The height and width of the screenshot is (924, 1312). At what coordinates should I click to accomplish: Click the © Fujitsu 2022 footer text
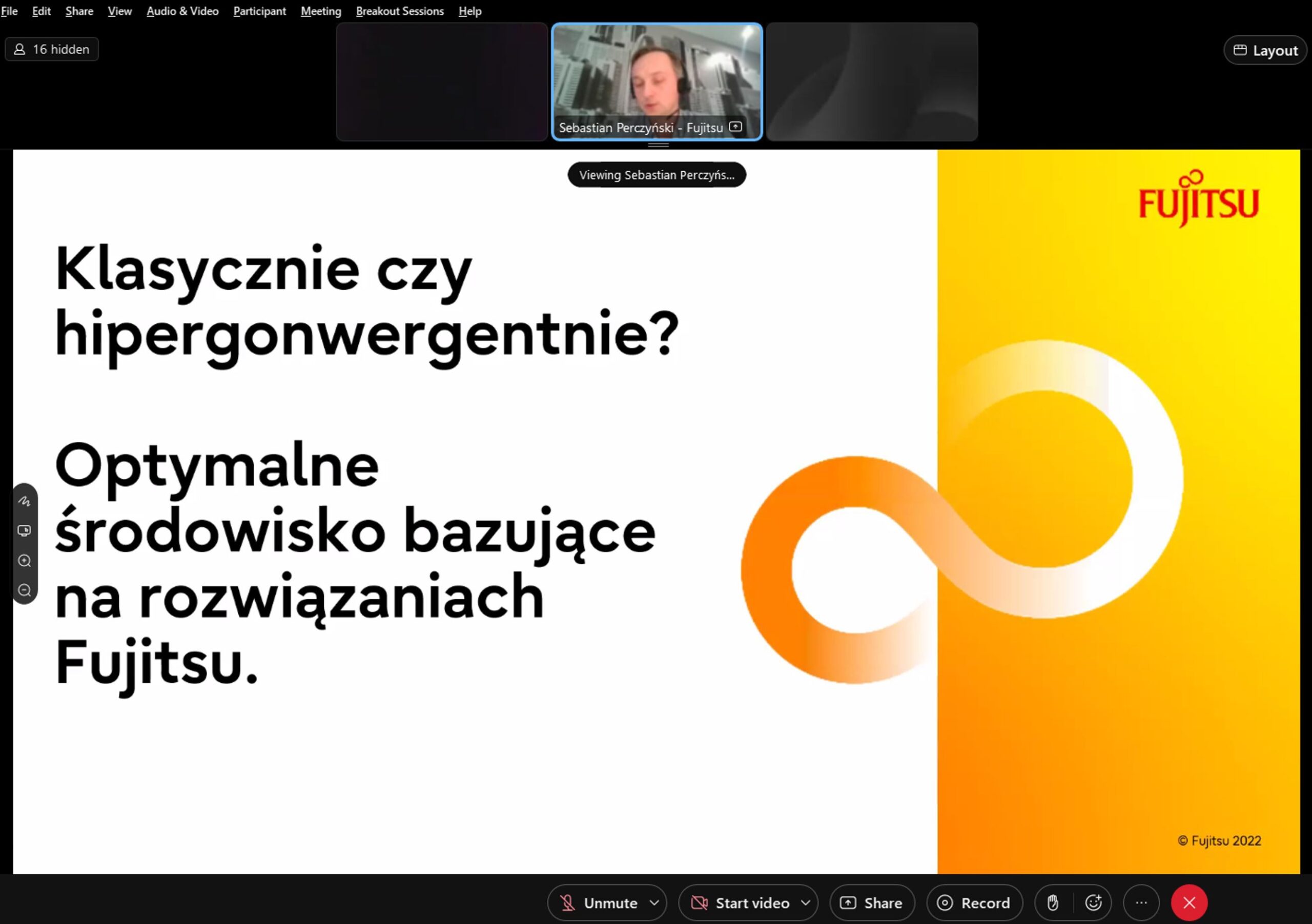click(1219, 840)
